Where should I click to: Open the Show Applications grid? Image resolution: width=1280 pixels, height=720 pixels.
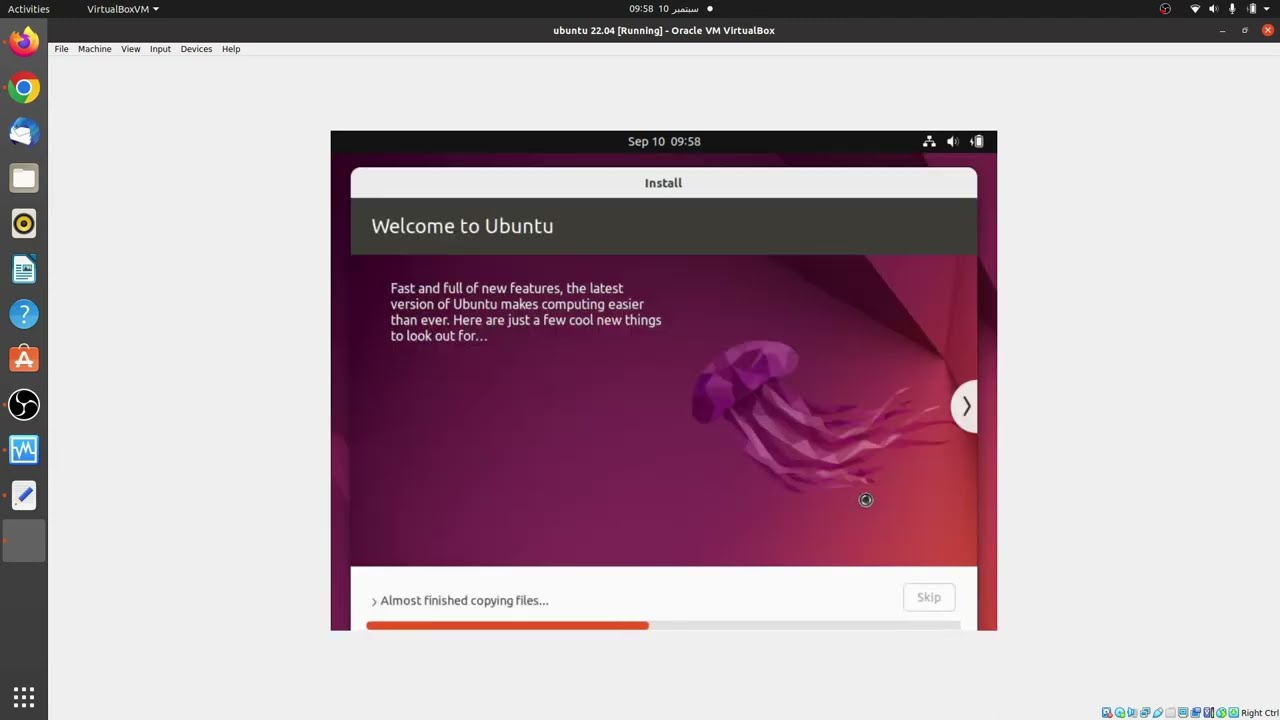tap(24, 697)
